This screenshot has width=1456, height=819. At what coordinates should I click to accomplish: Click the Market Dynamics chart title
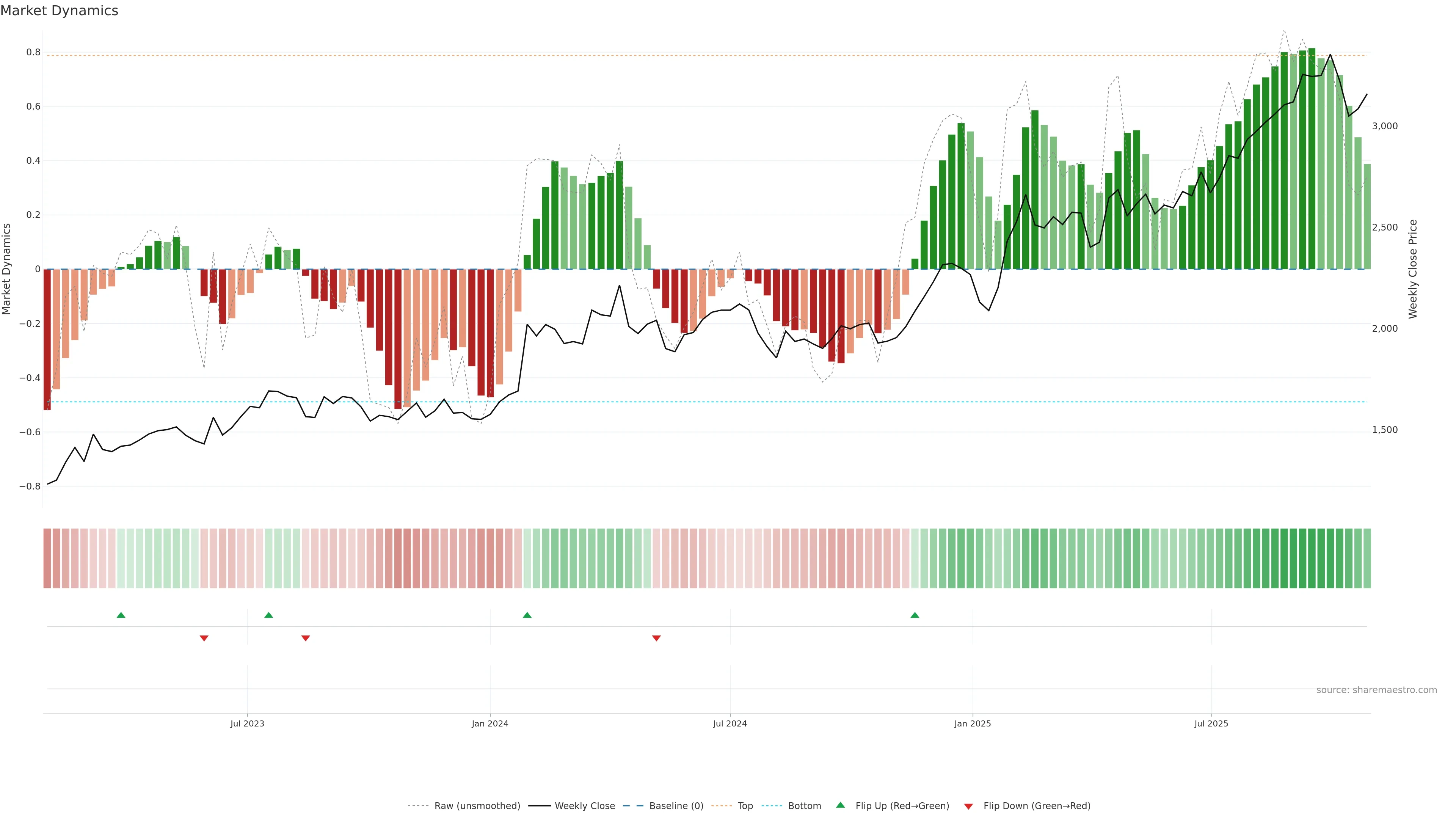pos(60,11)
